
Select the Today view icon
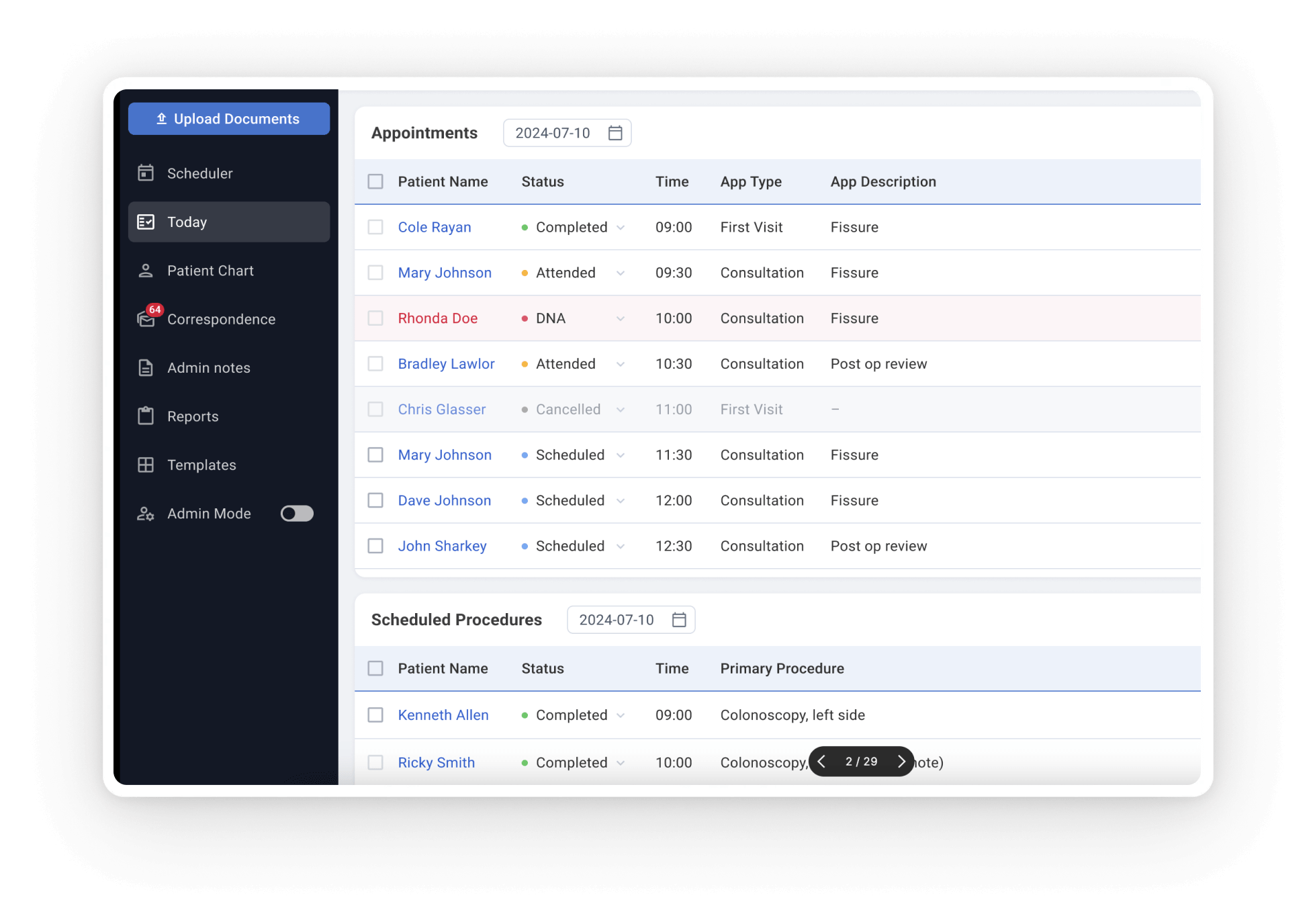point(146,222)
